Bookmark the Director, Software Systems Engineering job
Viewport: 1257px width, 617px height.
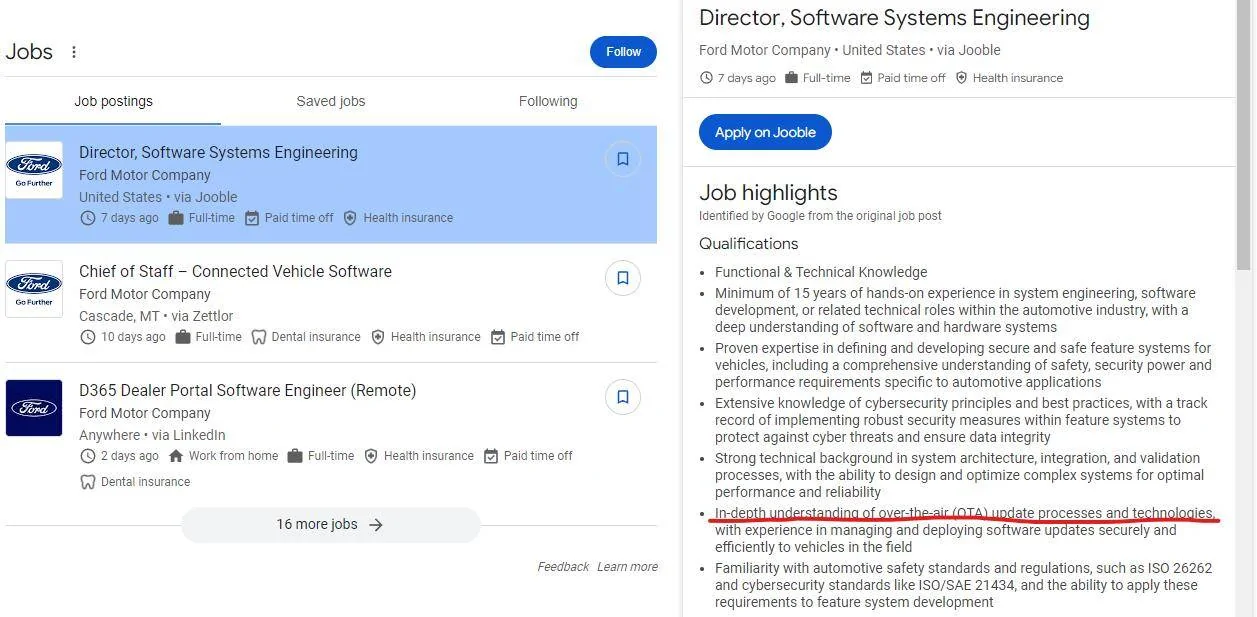click(622, 159)
